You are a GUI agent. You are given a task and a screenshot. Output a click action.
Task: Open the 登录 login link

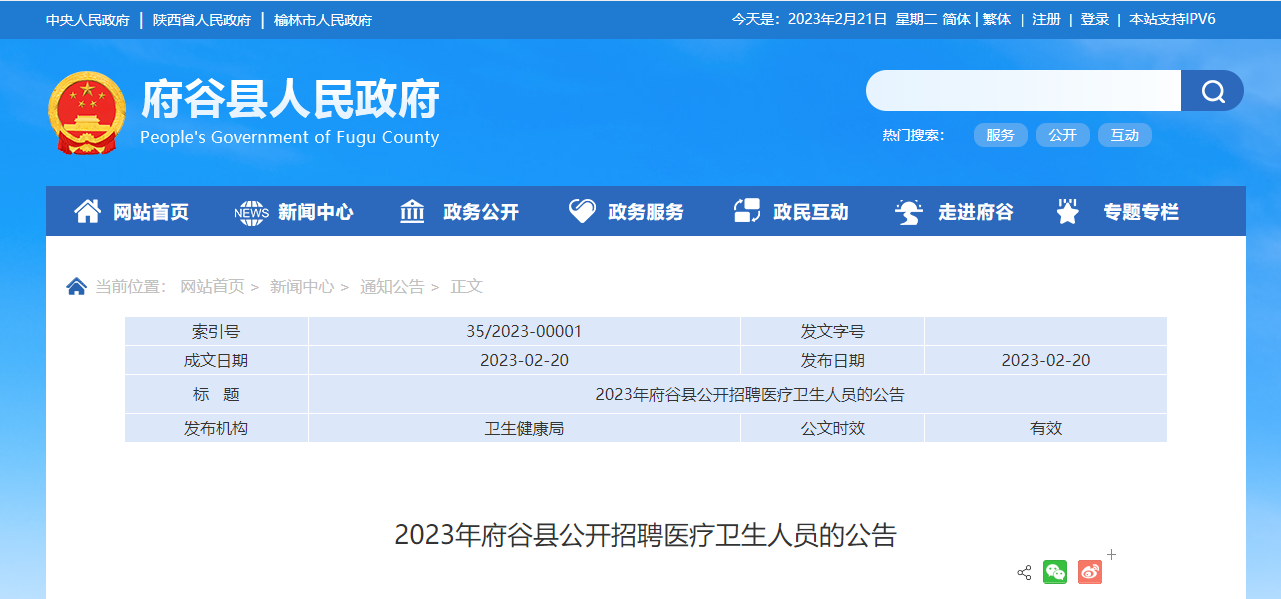pos(1094,19)
